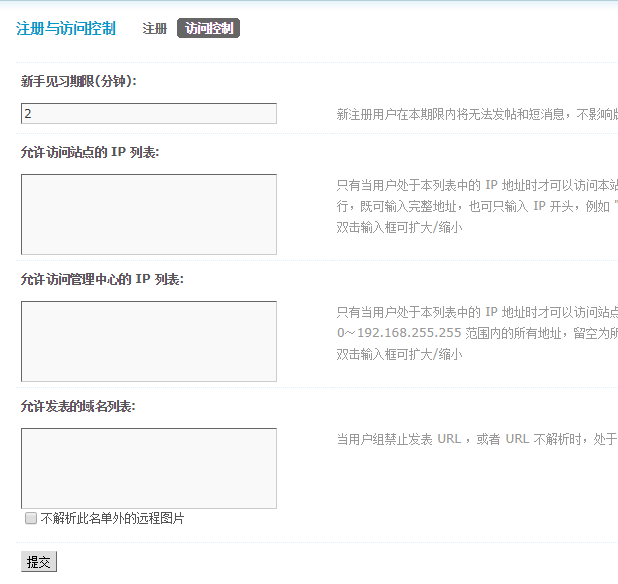Click the 允许访问站点的 IP 列表 label
Image resolution: width=618 pixels, height=584 pixels.
[90, 152]
